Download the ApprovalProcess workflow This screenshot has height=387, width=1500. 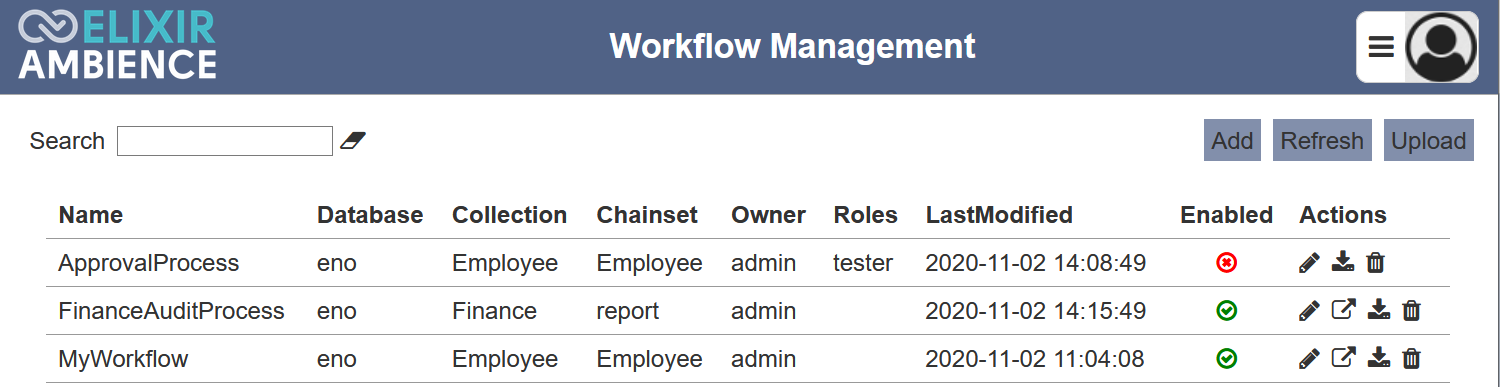[x=1343, y=263]
